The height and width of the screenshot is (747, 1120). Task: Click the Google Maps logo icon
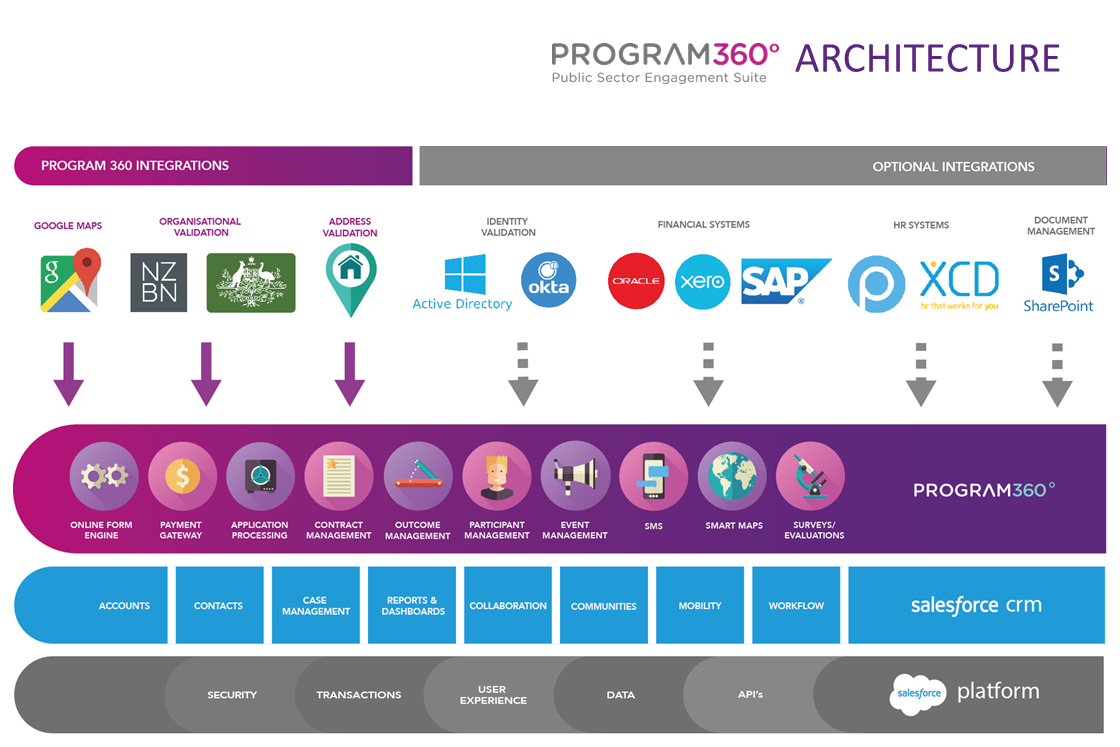click(x=70, y=280)
